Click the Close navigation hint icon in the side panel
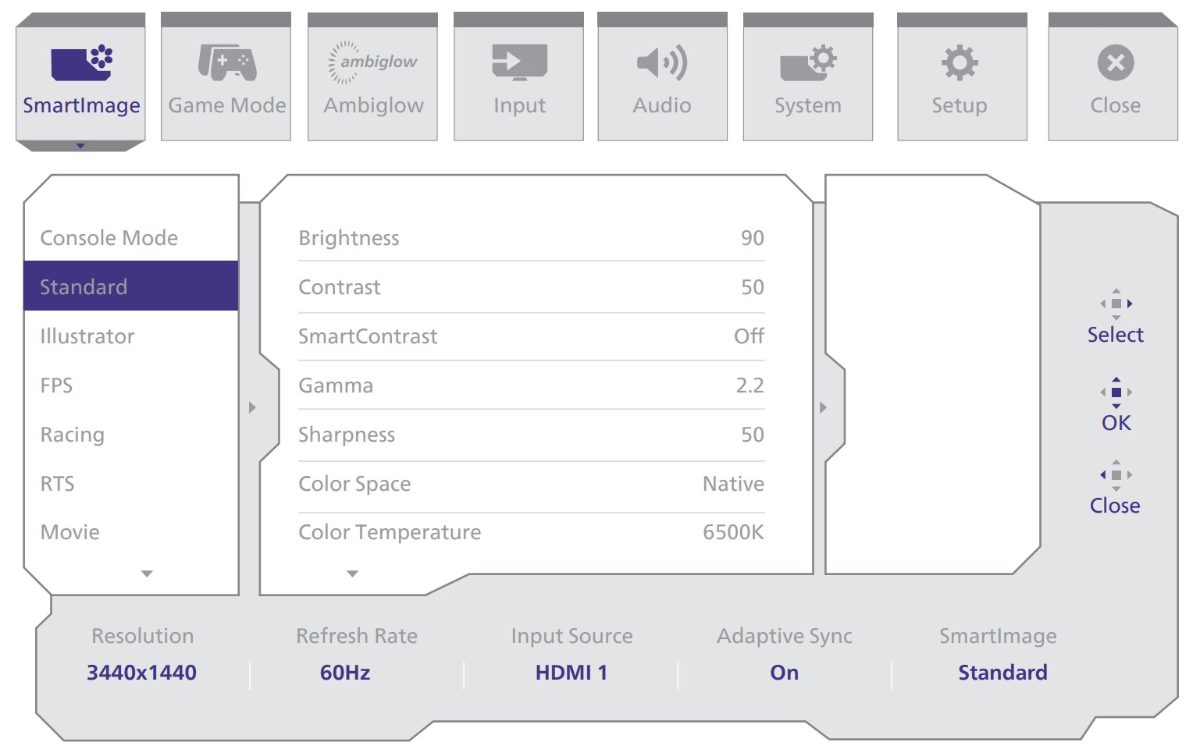The width and height of the screenshot is (1200, 753). [x=1116, y=474]
